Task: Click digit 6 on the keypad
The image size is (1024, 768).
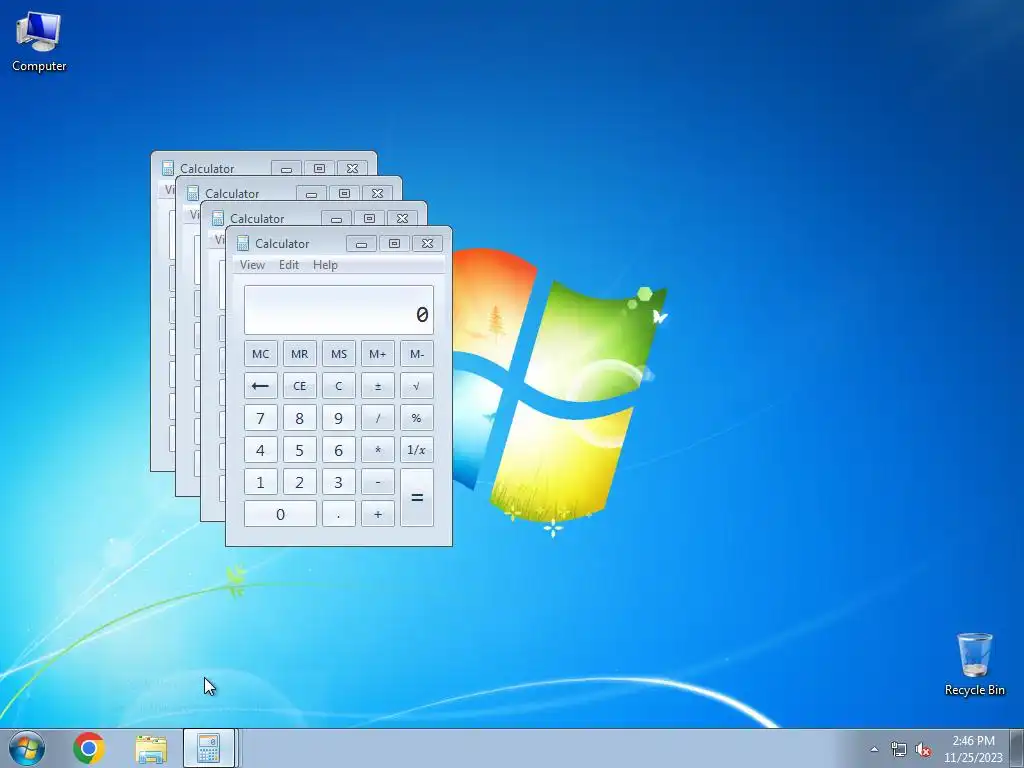Action: coord(338,450)
